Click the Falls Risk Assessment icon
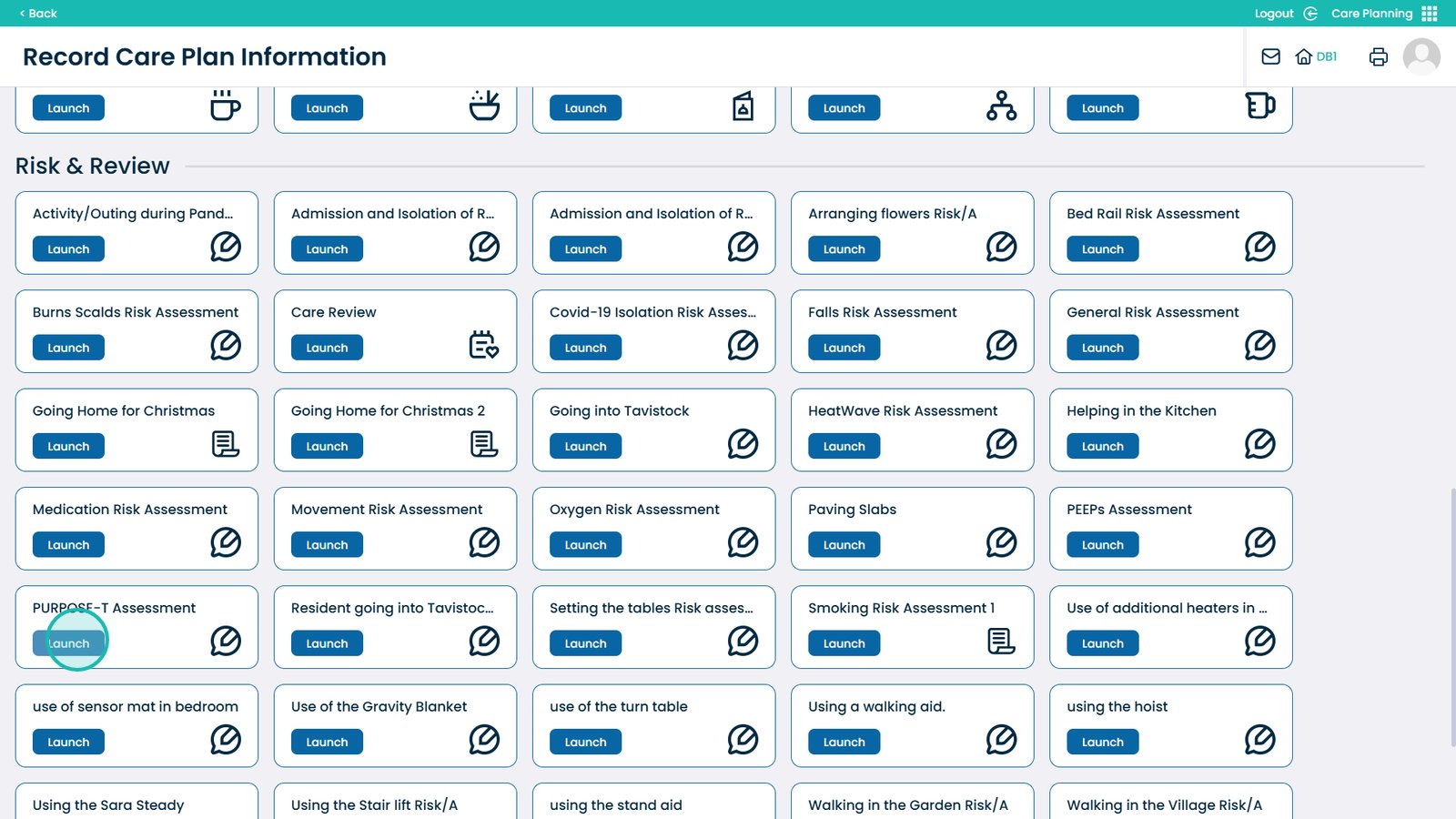 [x=1001, y=345]
